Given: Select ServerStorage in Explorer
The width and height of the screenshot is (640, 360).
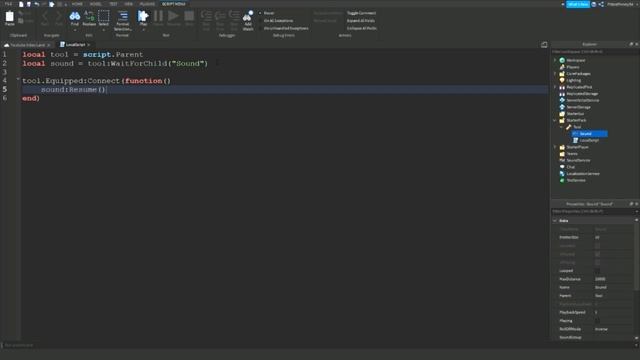Looking at the screenshot, I should click(578, 107).
